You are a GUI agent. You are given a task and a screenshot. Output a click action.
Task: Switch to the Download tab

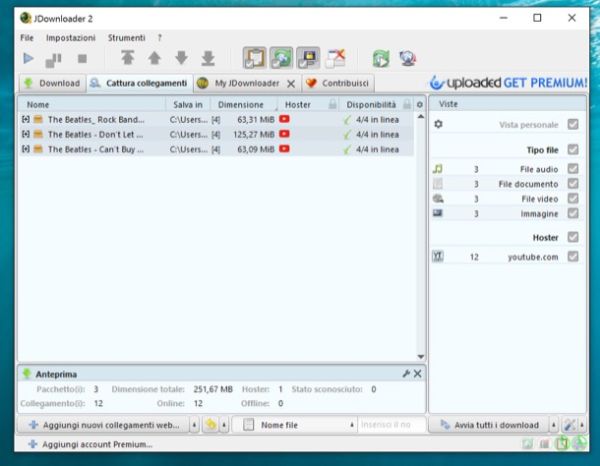coord(52,83)
